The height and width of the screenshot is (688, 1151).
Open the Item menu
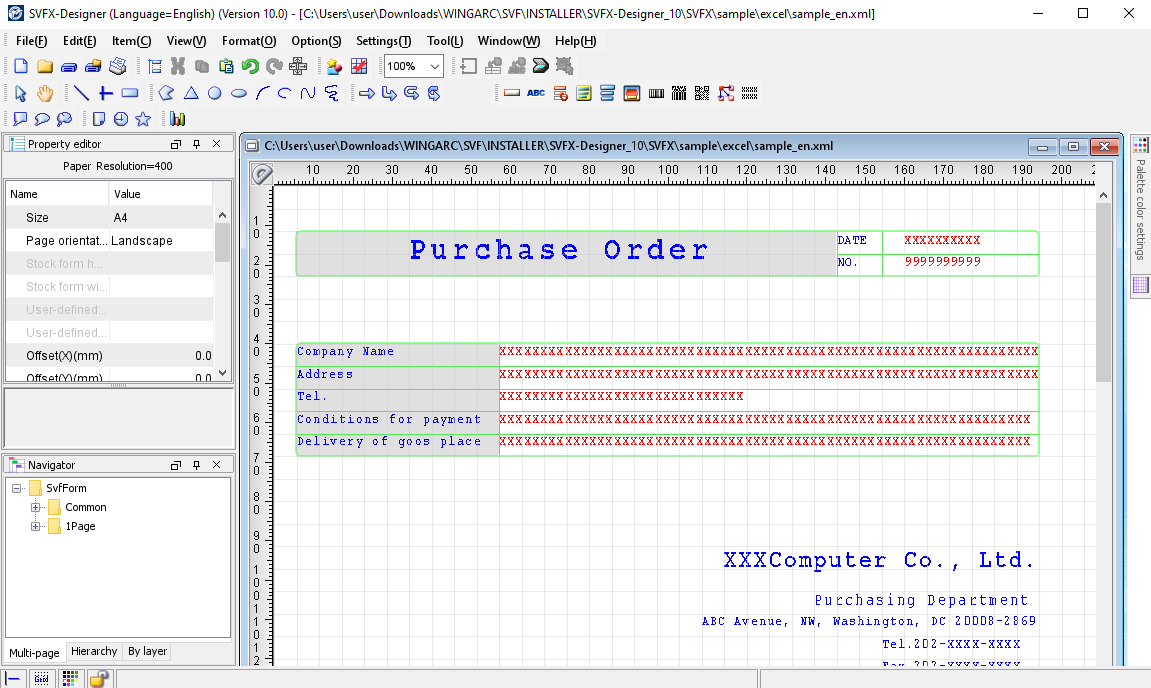131,41
